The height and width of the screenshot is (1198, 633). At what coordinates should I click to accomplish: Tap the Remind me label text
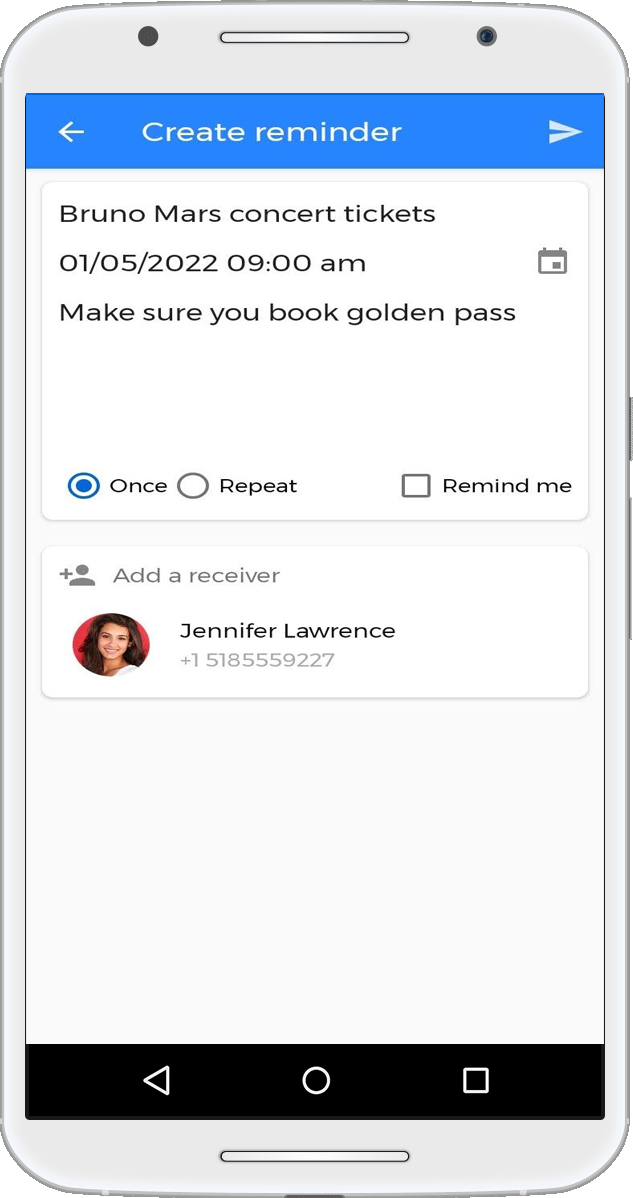(x=507, y=486)
